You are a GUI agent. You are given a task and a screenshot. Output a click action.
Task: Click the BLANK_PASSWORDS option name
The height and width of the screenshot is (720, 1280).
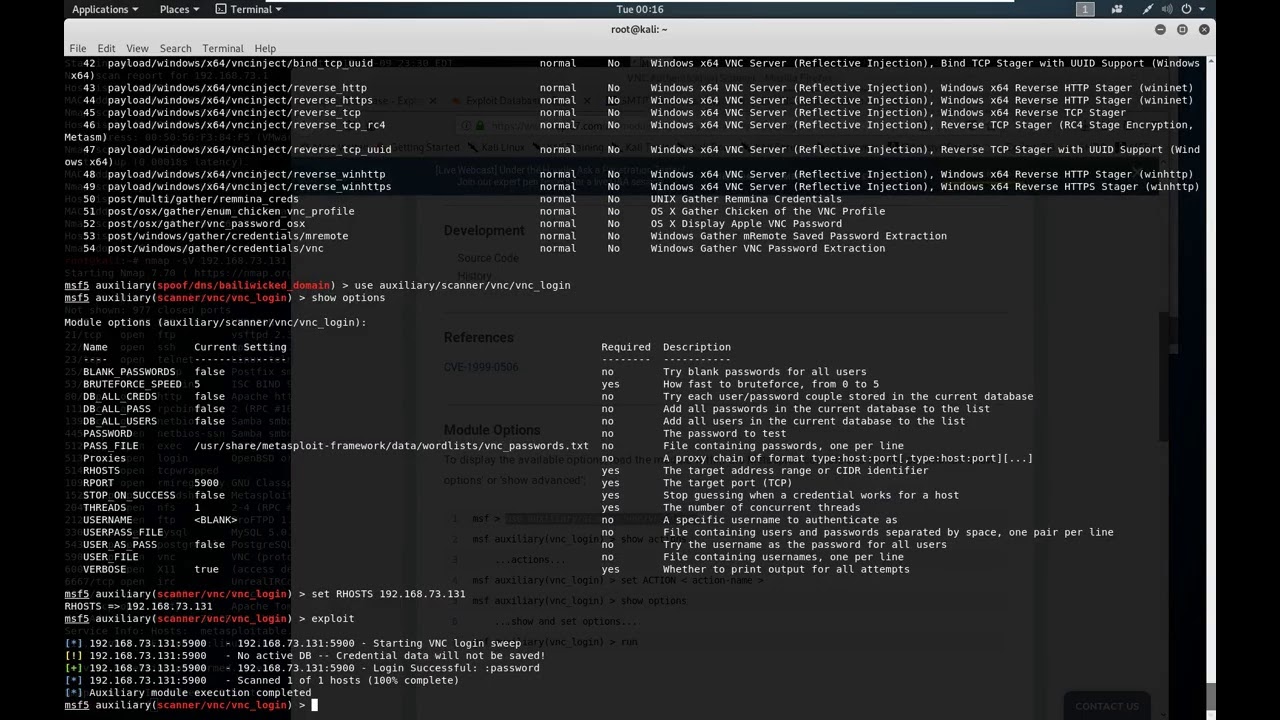tap(129, 372)
